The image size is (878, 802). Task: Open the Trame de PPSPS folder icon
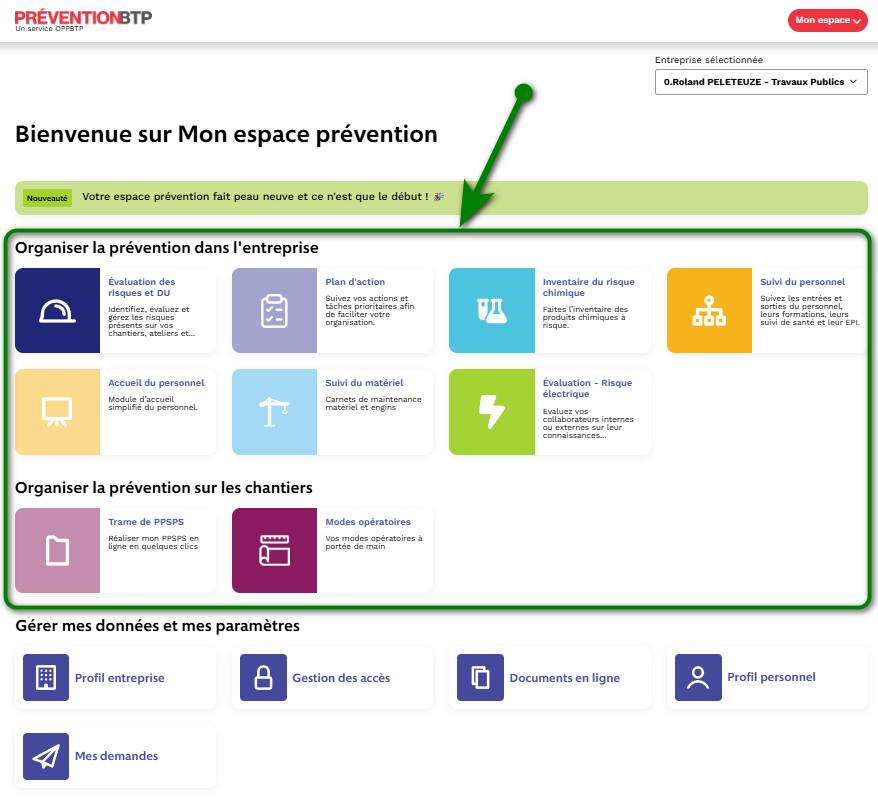(x=57, y=551)
